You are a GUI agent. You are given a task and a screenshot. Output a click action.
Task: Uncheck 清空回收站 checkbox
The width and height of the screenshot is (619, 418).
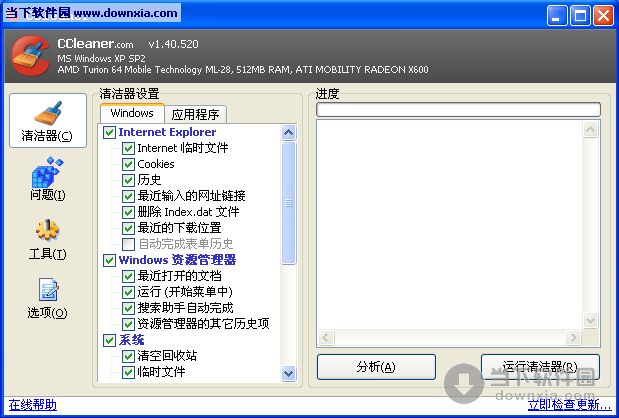[128, 356]
